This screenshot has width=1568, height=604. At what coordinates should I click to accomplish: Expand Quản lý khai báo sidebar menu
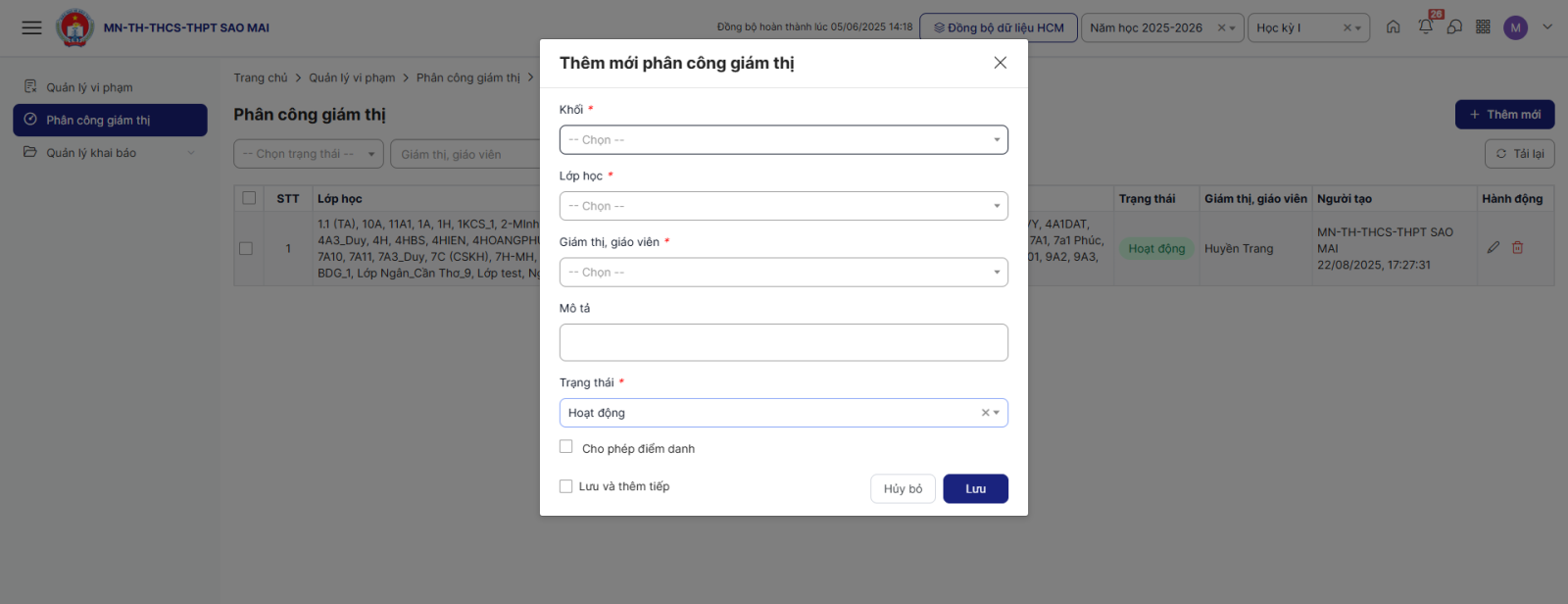[91, 153]
